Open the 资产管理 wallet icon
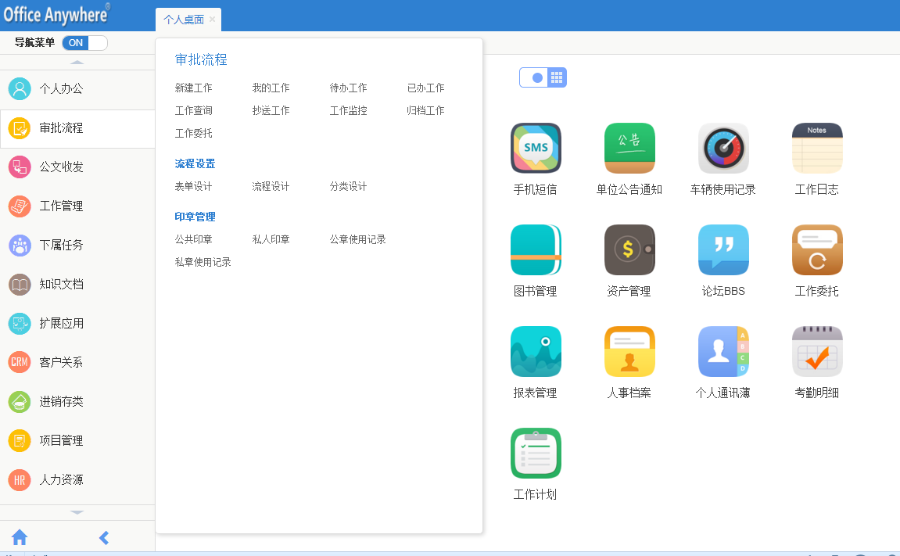The height and width of the screenshot is (556, 900). 629,250
